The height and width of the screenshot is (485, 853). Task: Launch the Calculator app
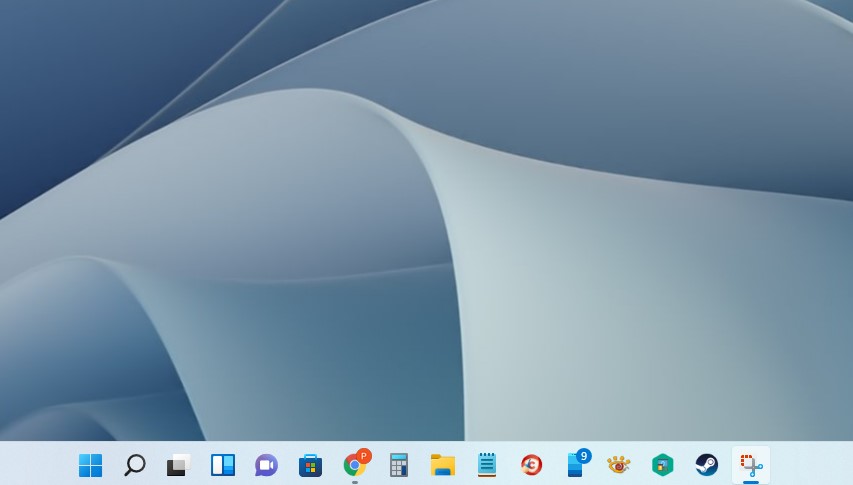click(x=399, y=465)
